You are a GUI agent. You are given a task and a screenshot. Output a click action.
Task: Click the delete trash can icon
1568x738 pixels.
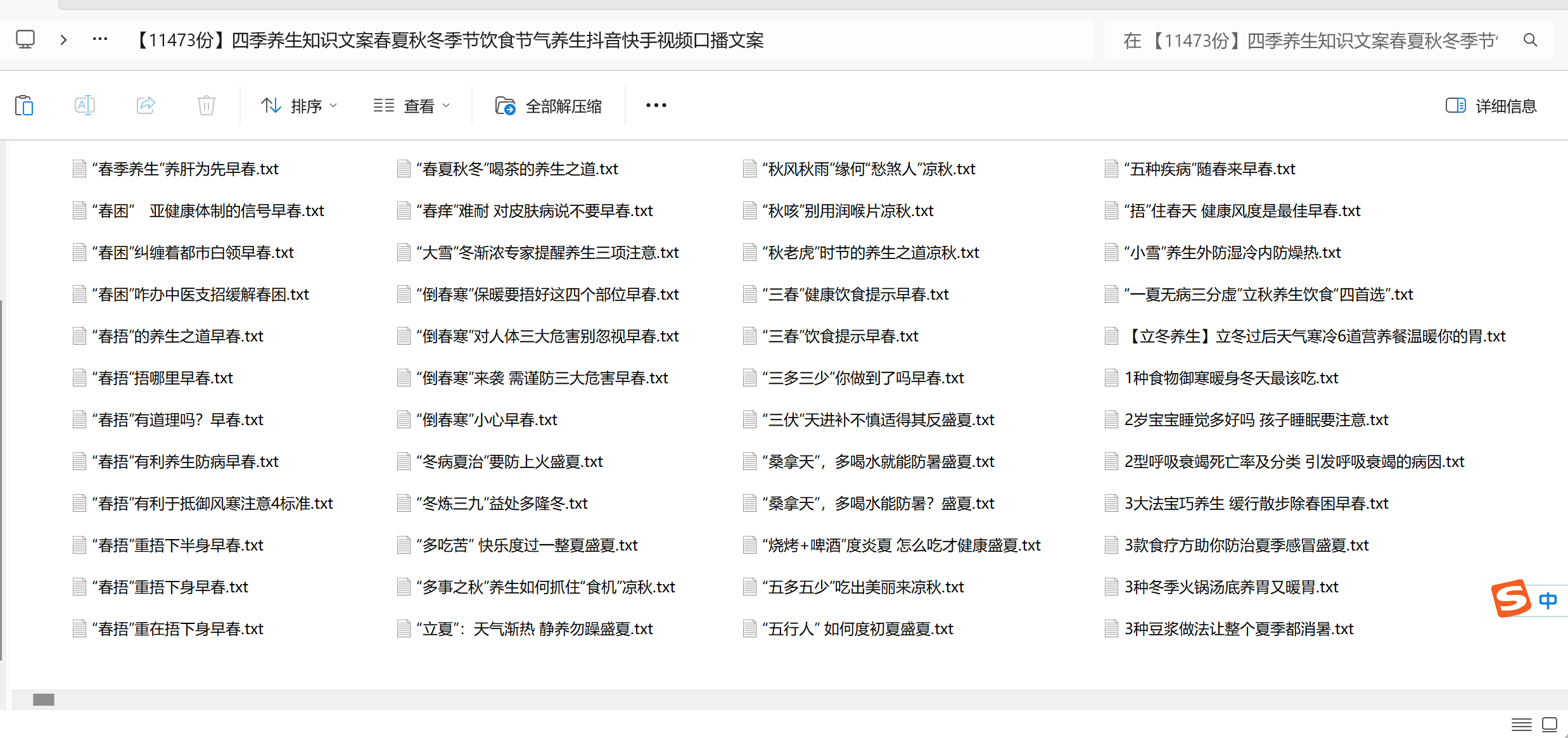(x=207, y=105)
